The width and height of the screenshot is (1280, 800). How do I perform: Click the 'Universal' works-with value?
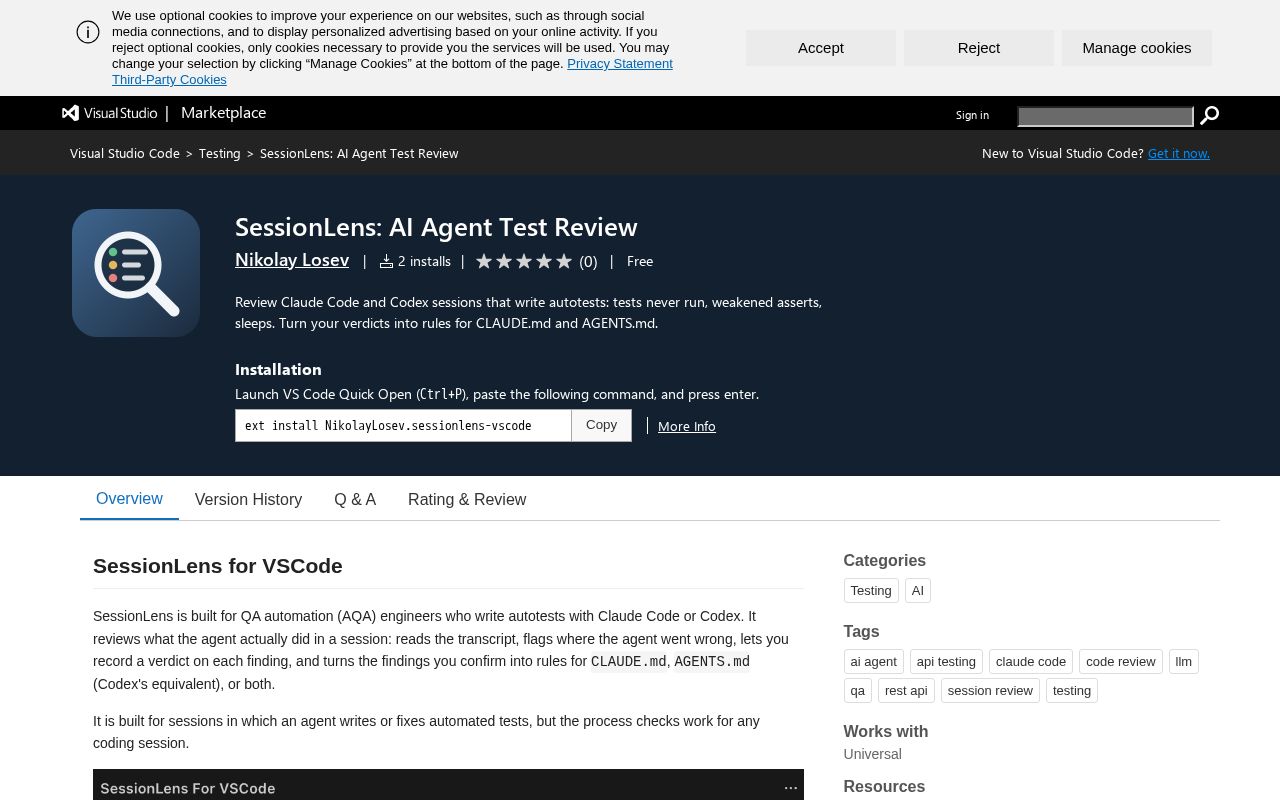(x=873, y=754)
